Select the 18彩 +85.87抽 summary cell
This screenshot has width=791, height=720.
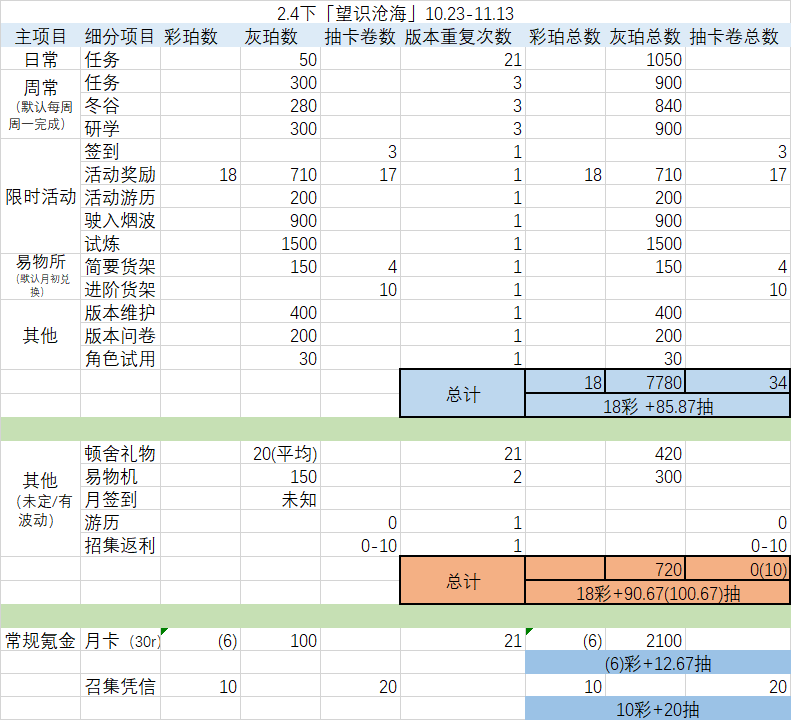click(x=657, y=406)
